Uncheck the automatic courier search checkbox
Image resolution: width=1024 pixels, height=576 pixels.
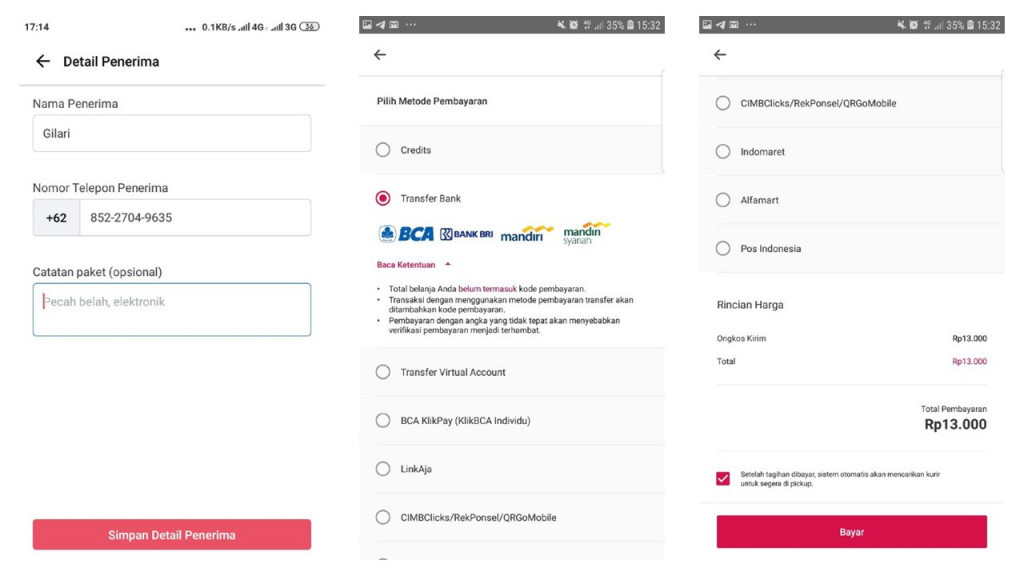coord(723,479)
